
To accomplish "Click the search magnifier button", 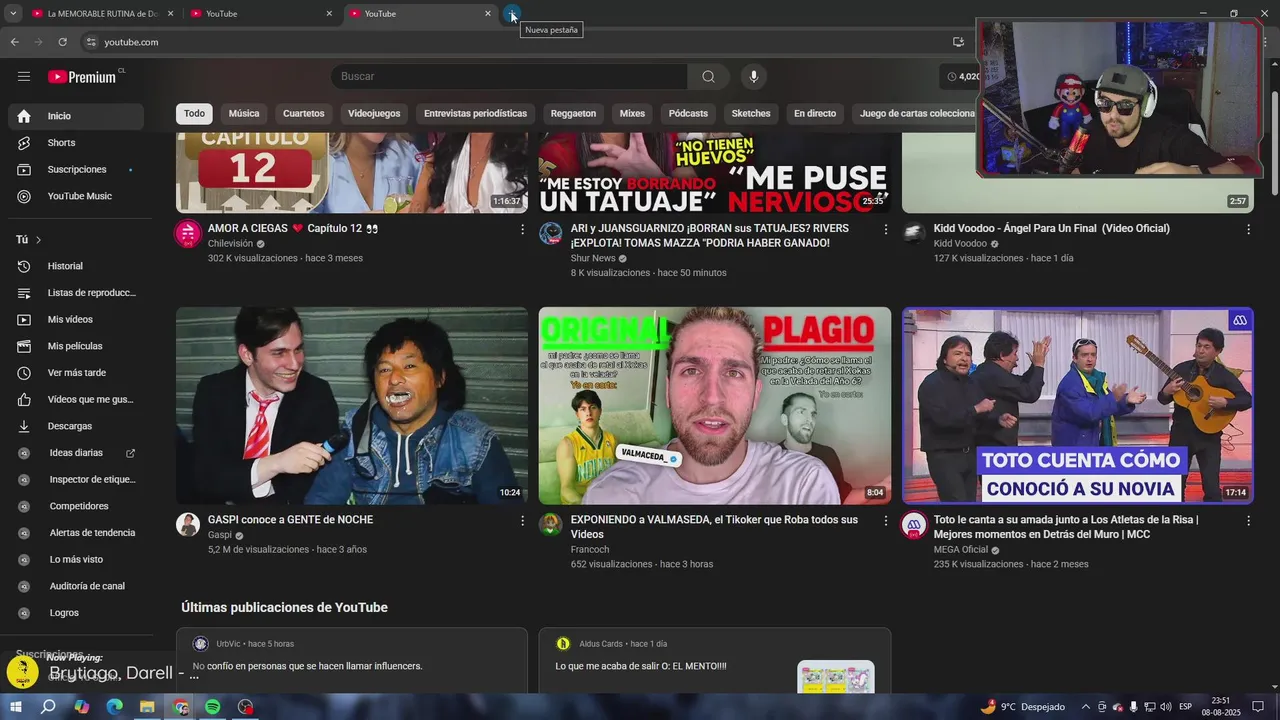I will (708, 77).
